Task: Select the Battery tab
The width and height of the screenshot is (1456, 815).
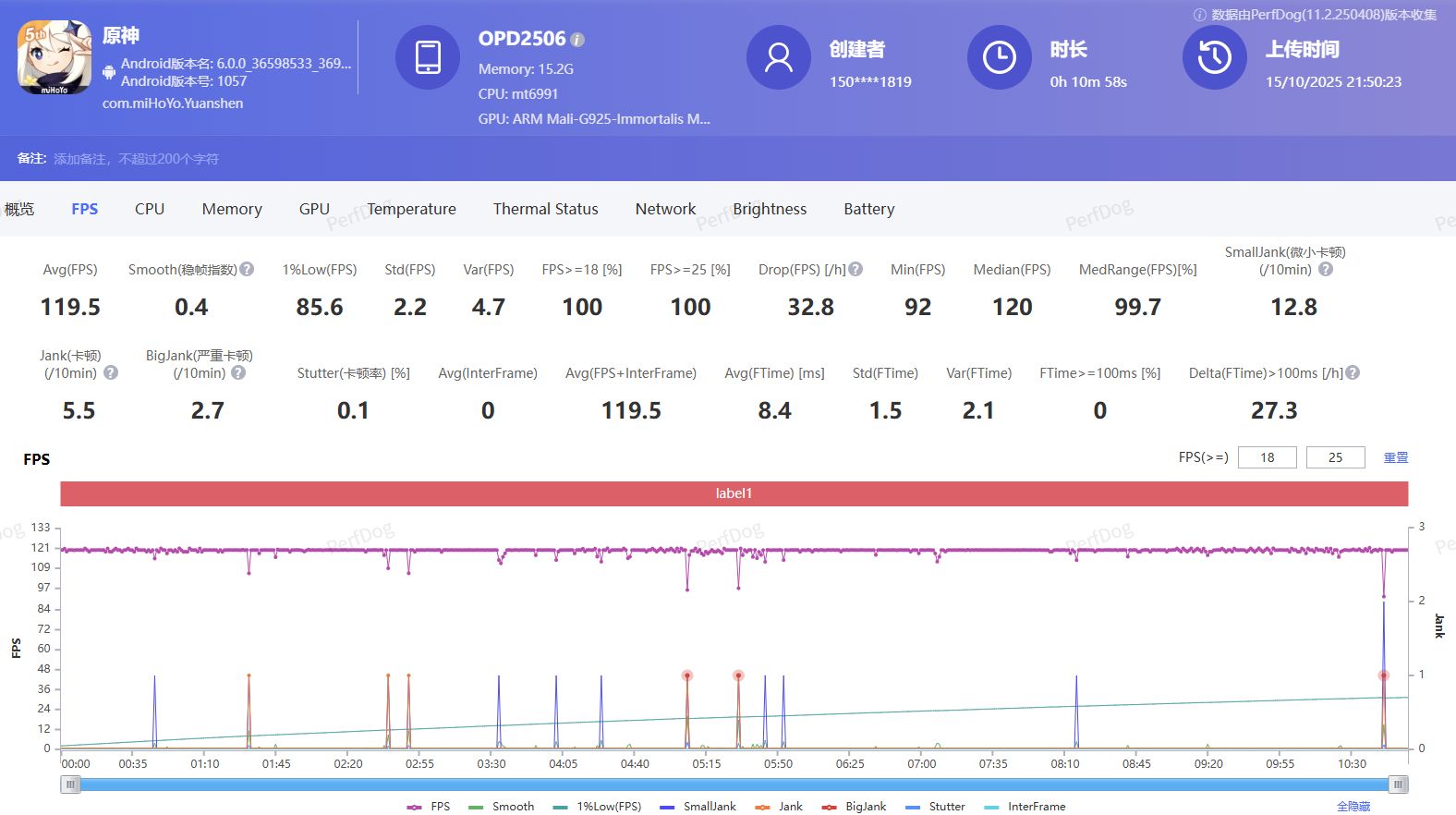Action: [868, 209]
